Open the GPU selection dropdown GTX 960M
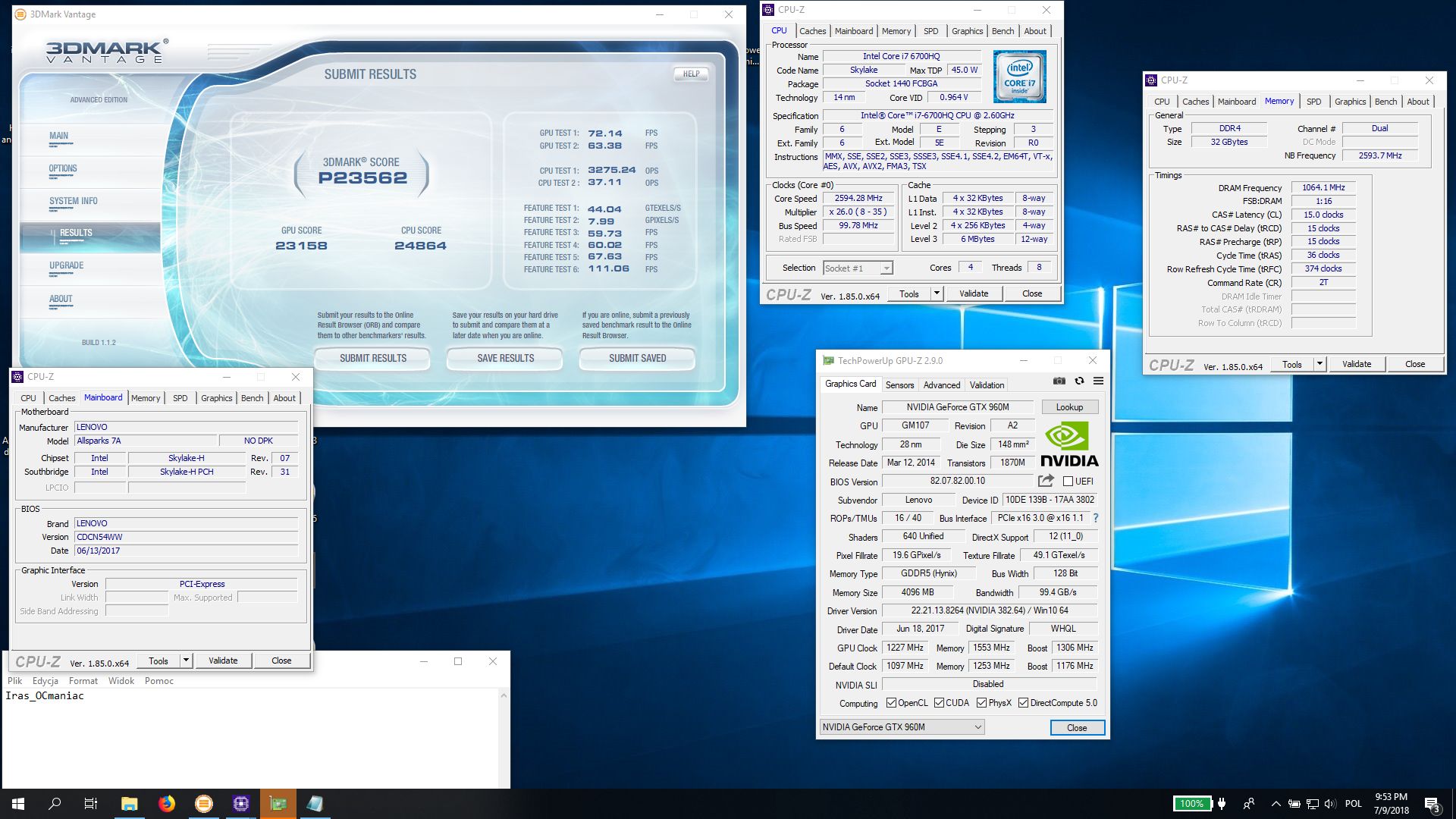The width and height of the screenshot is (1456, 819). [902, 727]
